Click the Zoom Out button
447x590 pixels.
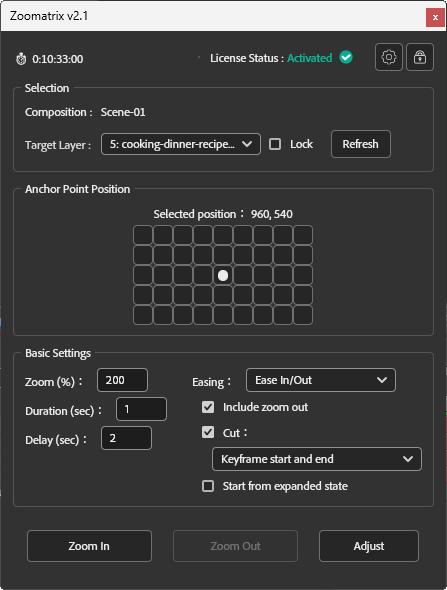[235, 546]
